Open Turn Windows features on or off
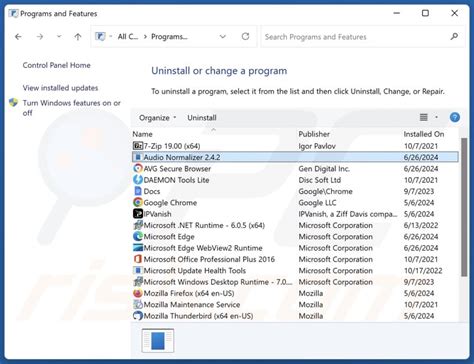Viewport: 474px width, 364px height. [71, 108]
